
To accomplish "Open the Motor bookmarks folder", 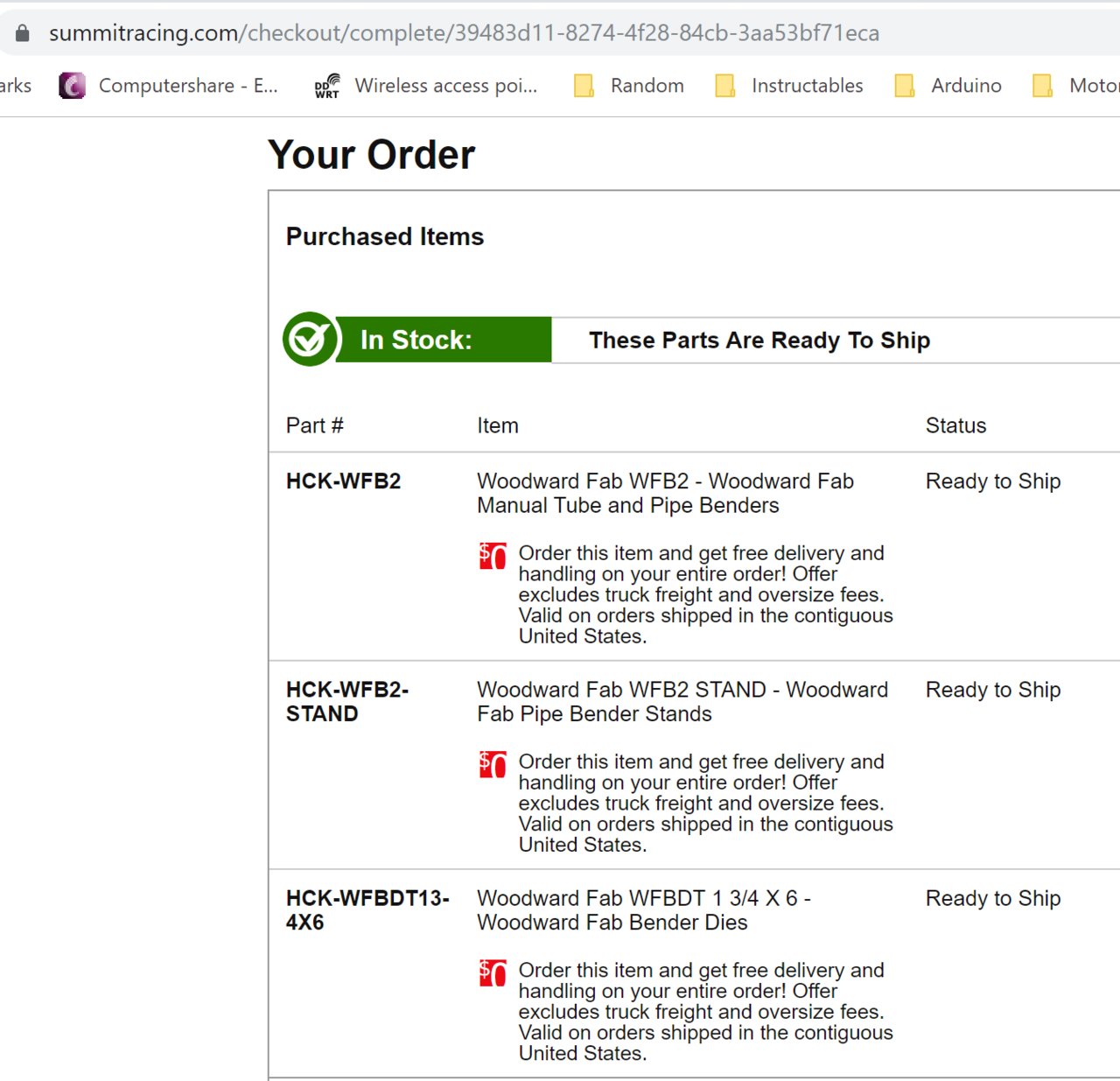I will click(x=1076, y=85).
